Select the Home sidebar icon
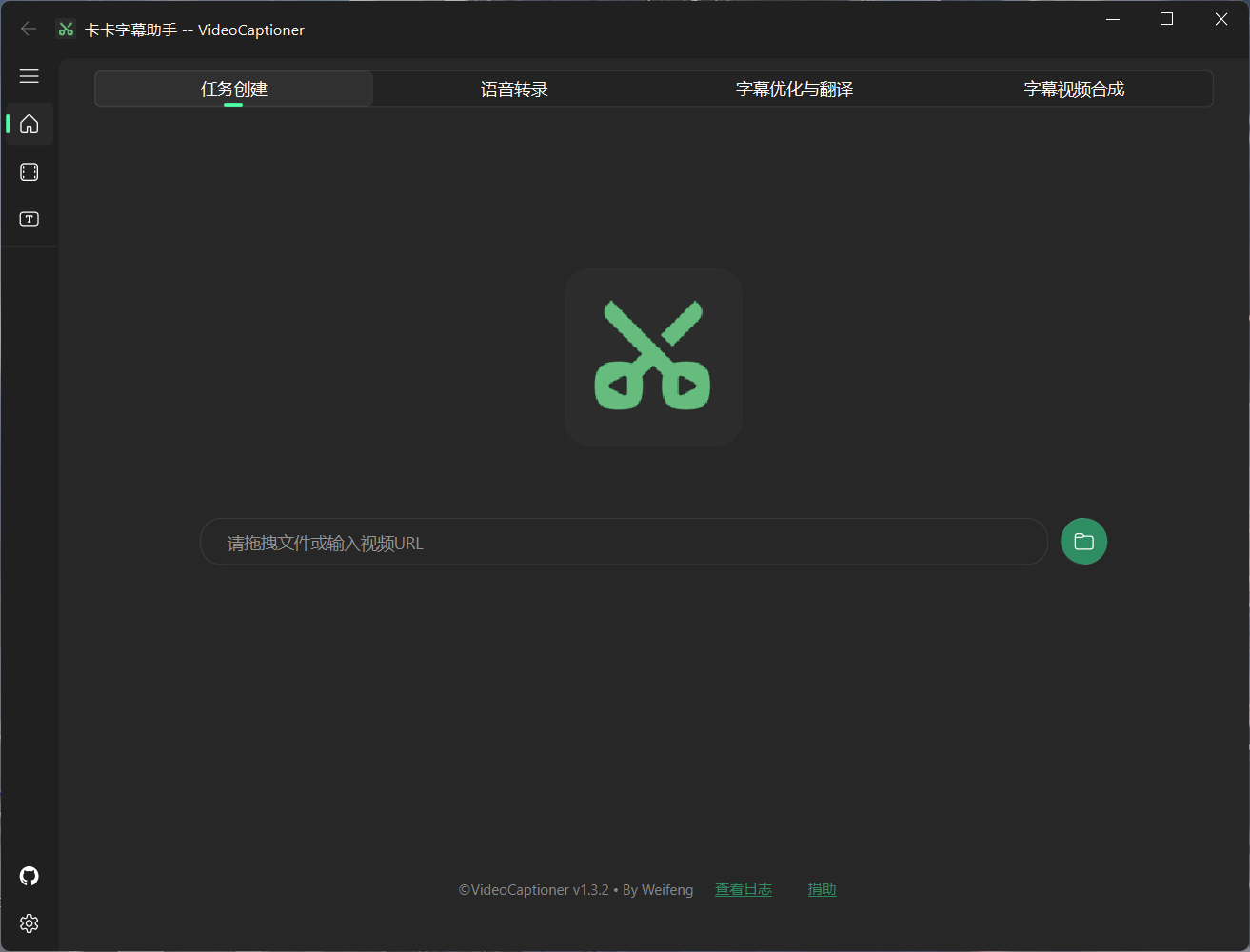This screenshot has height=952, width=1250. pyautogui.click(x=30, y=124)
